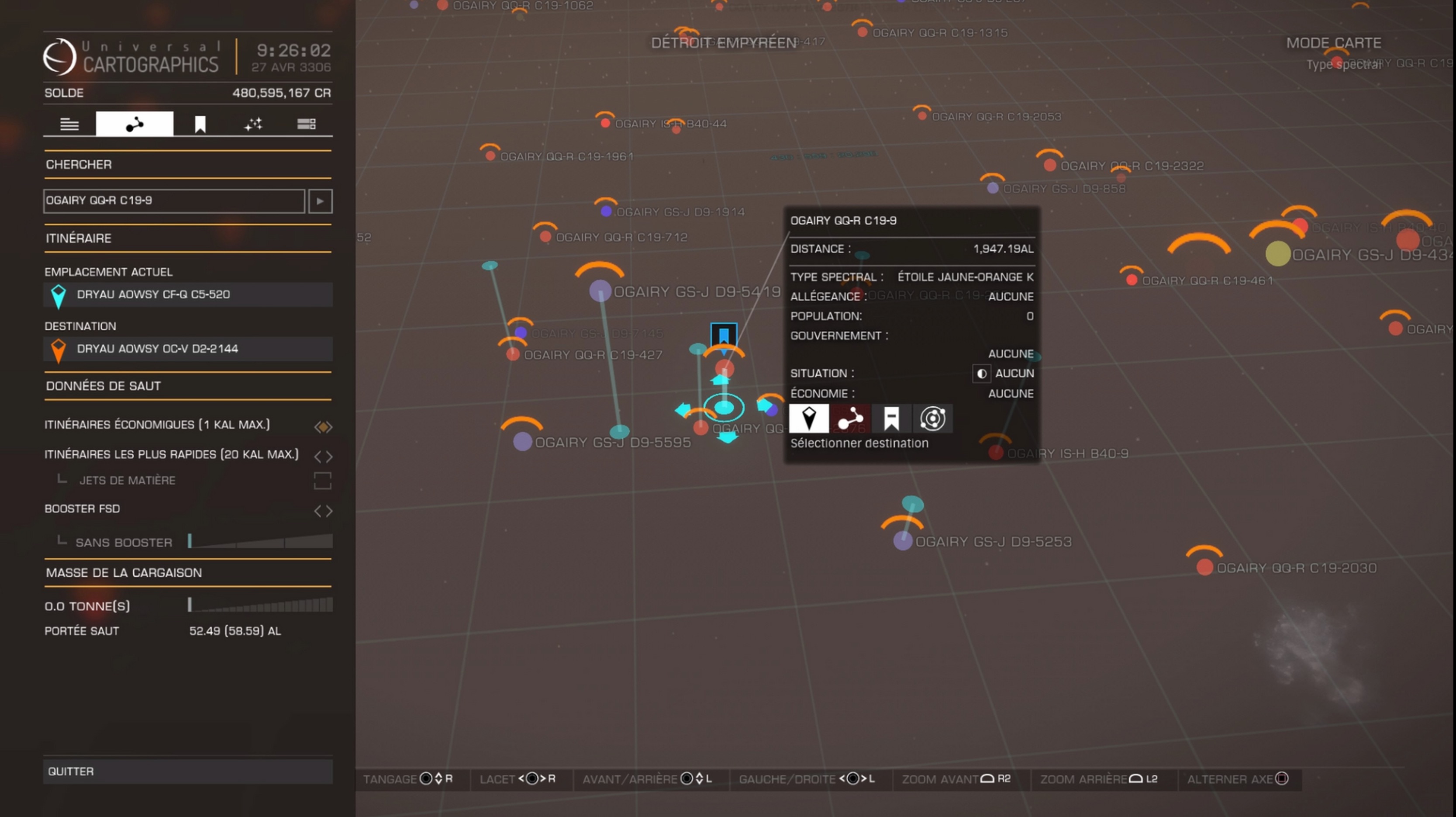Click the Données de saut header
This screenshot has height=817, width=1456.
click(x=188, y=386)
